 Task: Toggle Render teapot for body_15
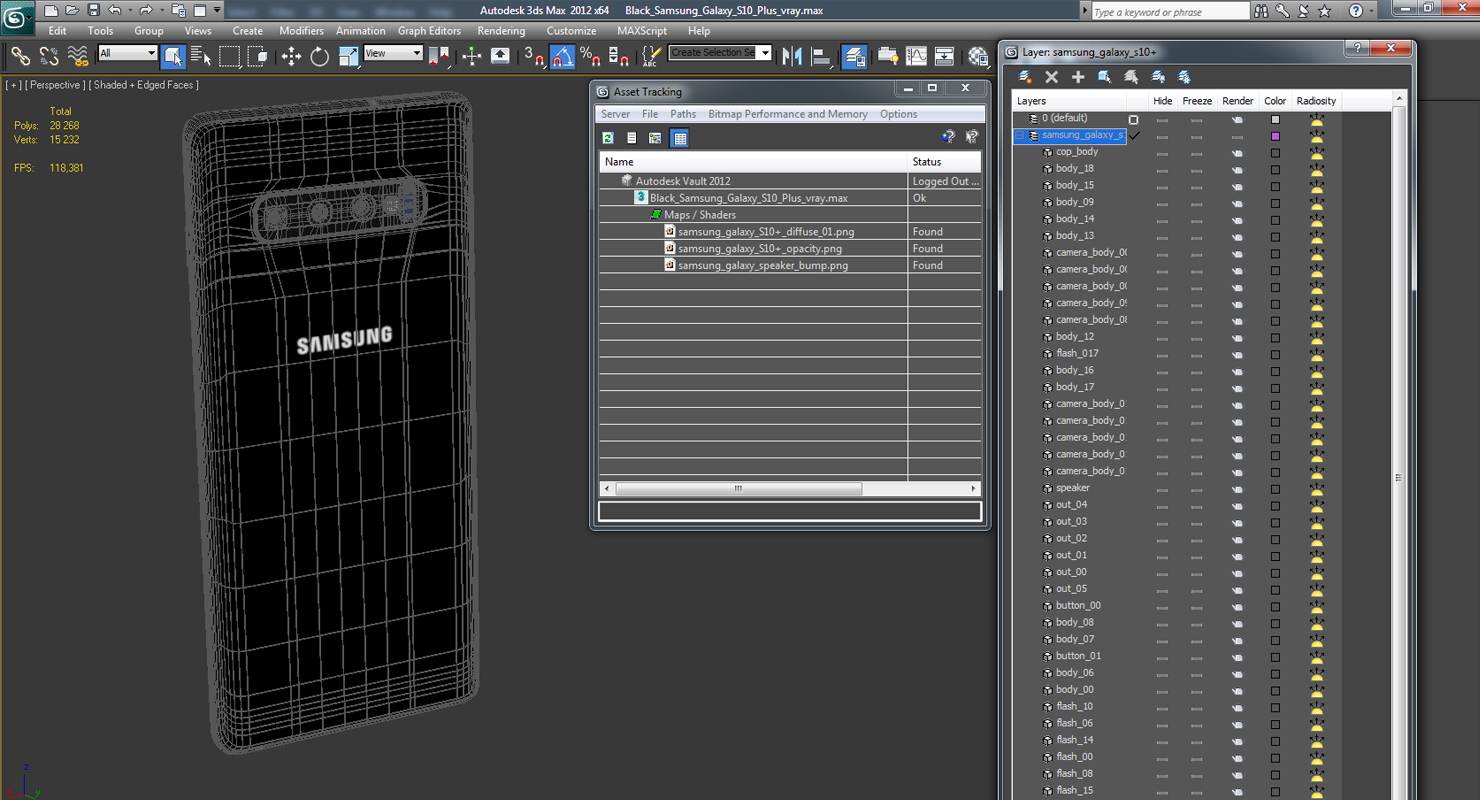[x=1237, y=186]
